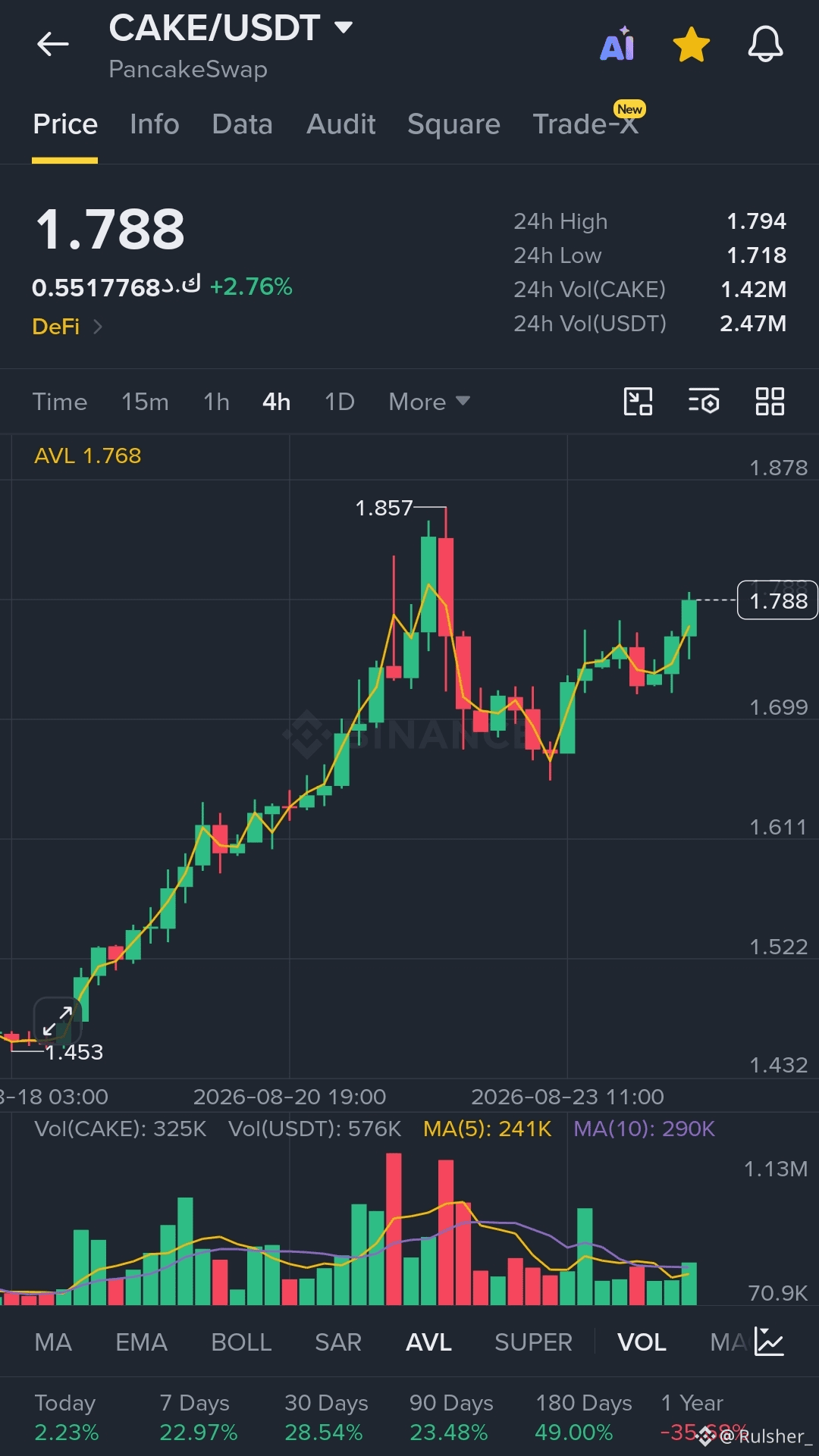The height and width of the screenshot is (1456, 819).
Task: Click the 90 Days 23.48% performance
Action: point(450,1417)
